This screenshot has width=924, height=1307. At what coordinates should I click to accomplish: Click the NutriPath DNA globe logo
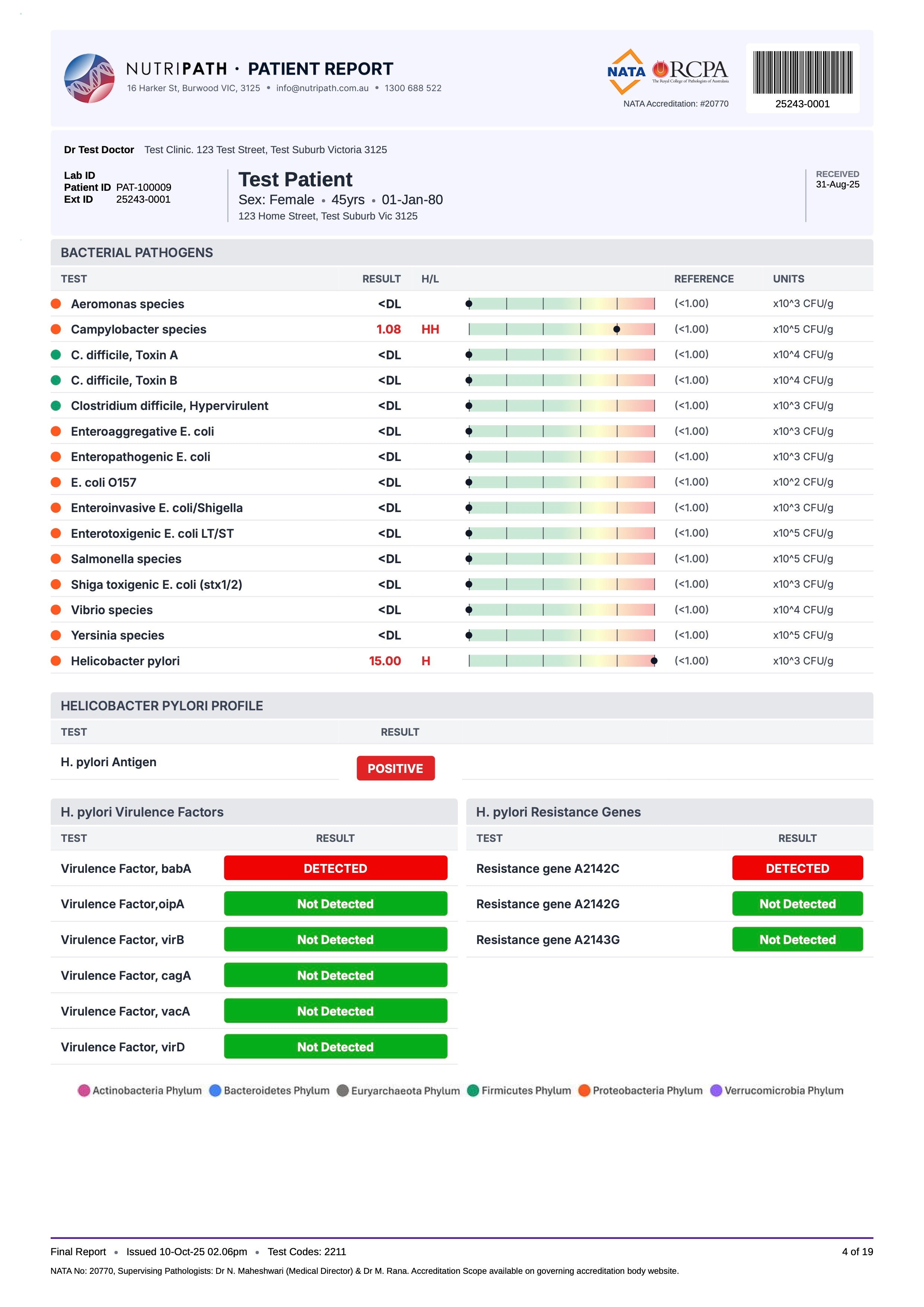point(89,78)
